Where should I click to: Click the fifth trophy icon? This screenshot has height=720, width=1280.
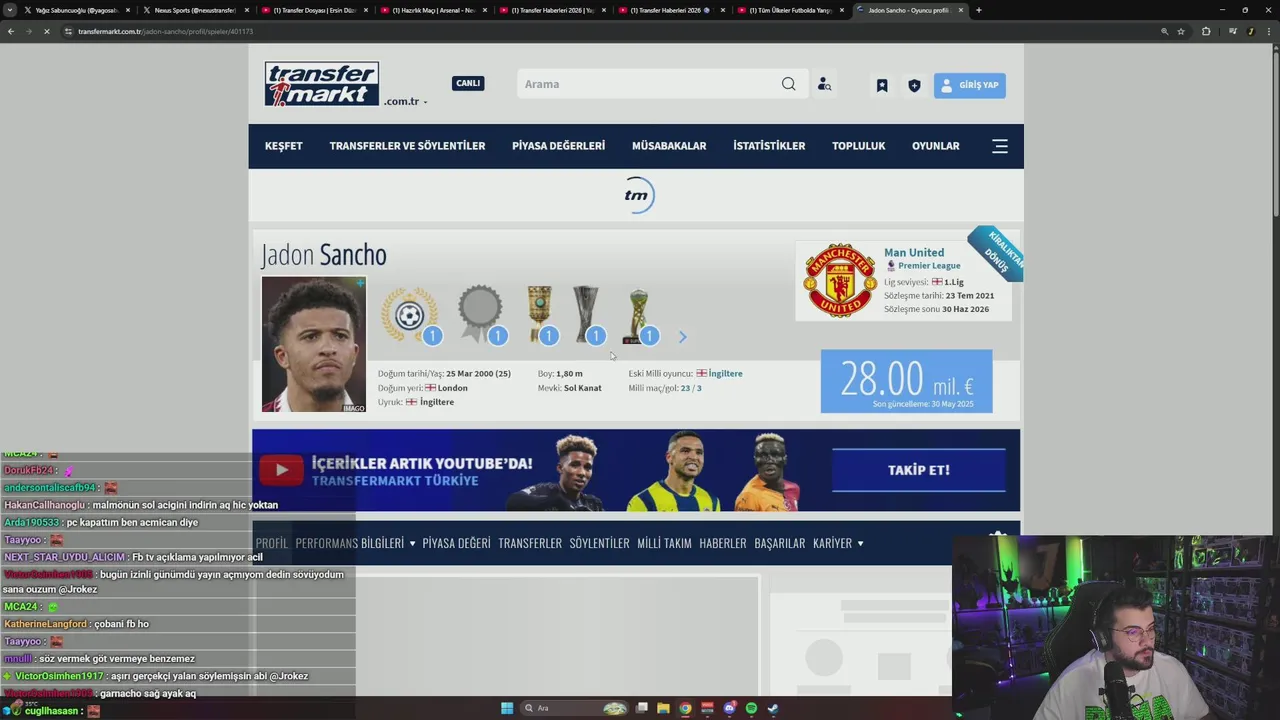(639, 316)
